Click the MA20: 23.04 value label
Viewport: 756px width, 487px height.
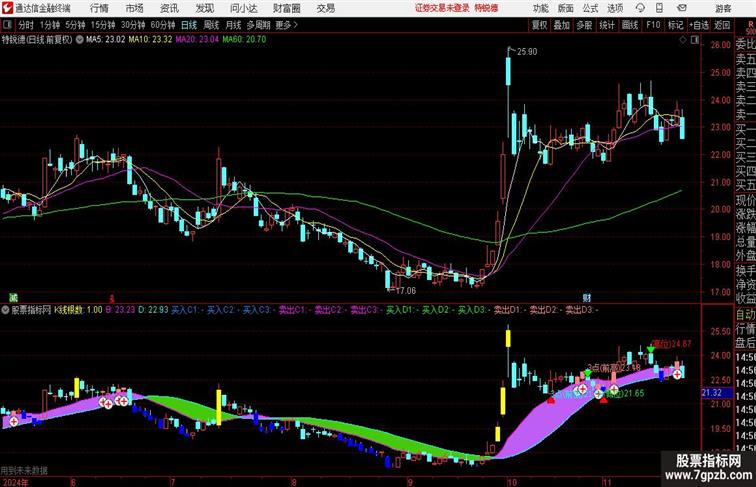click(197, 40)
